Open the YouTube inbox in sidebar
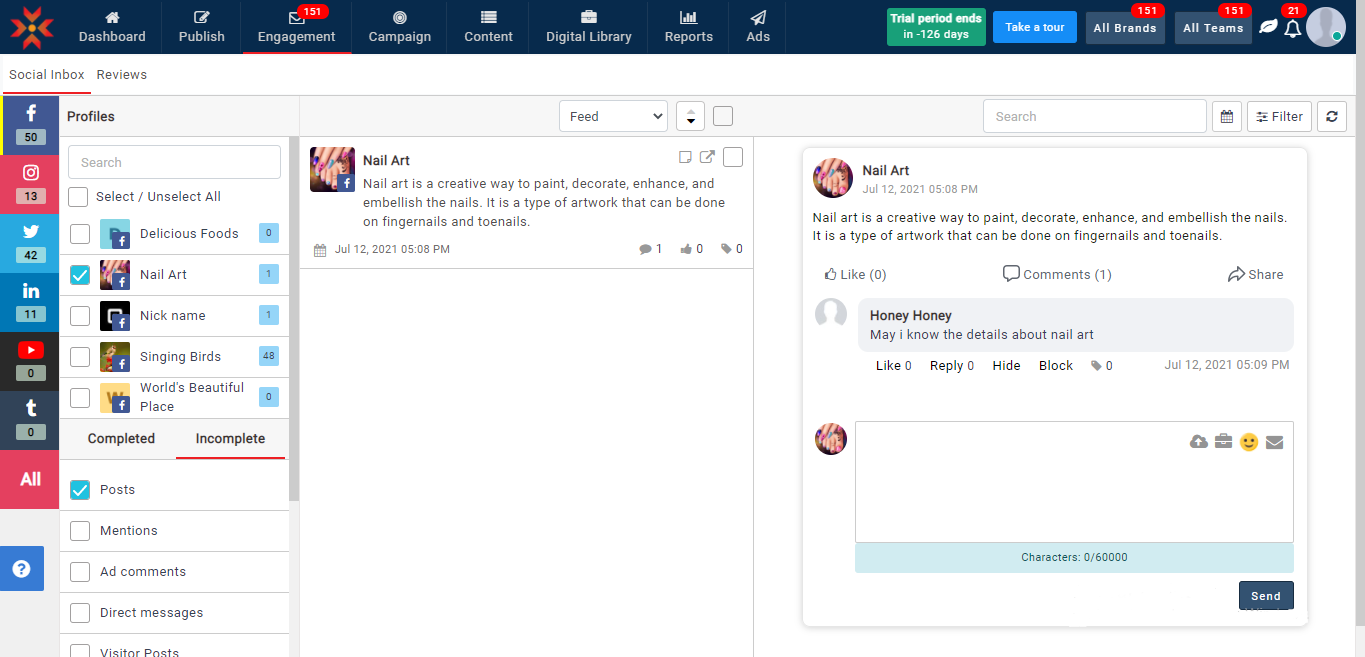1365x657 pixels. [30, 360]
